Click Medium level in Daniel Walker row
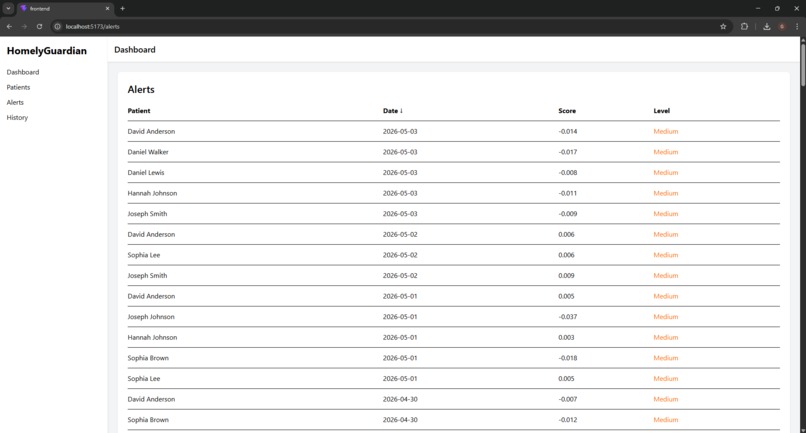Viewport: 806px width, 433px height. point(666,152)
